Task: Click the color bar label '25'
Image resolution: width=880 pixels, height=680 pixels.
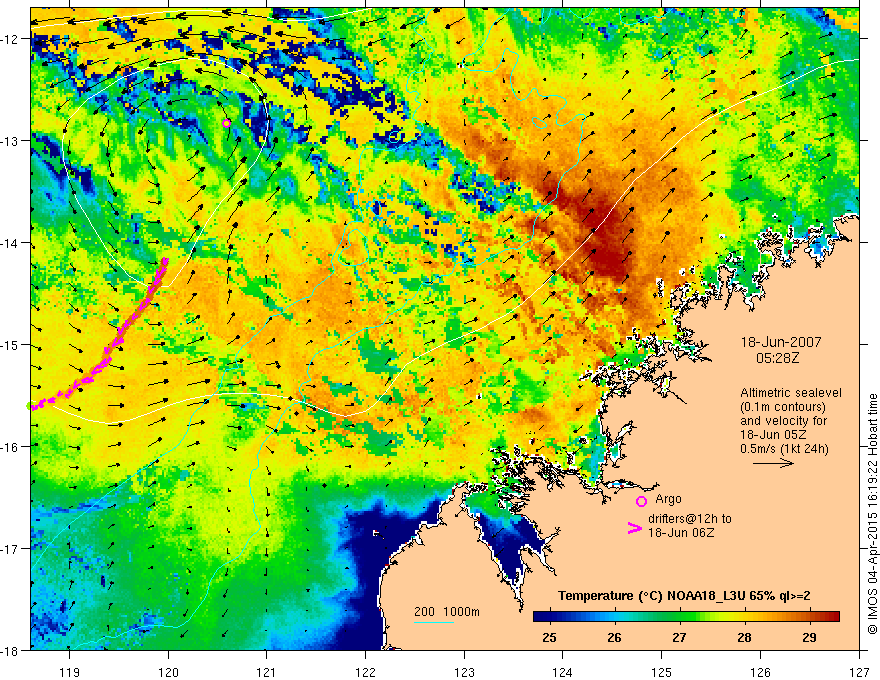Action: (x=549, y=637)
